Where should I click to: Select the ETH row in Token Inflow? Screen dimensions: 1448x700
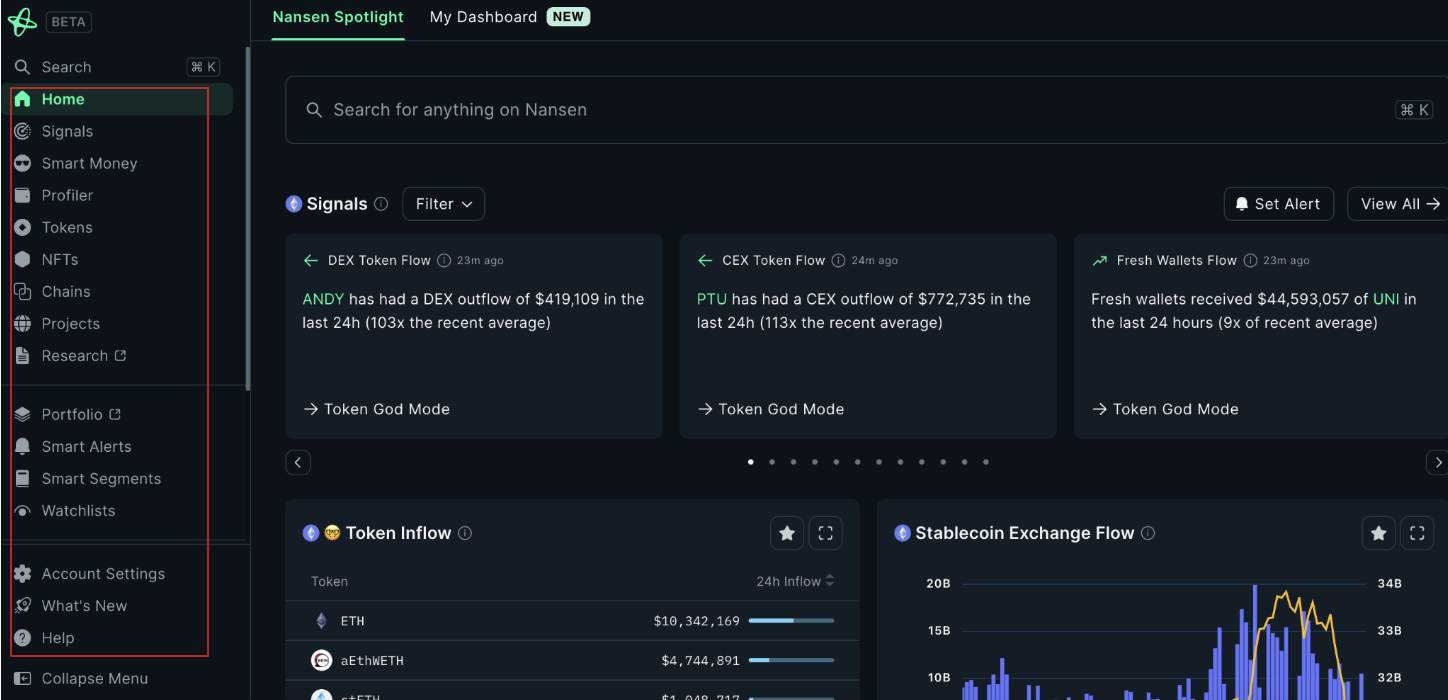click(x=572, y=621)
